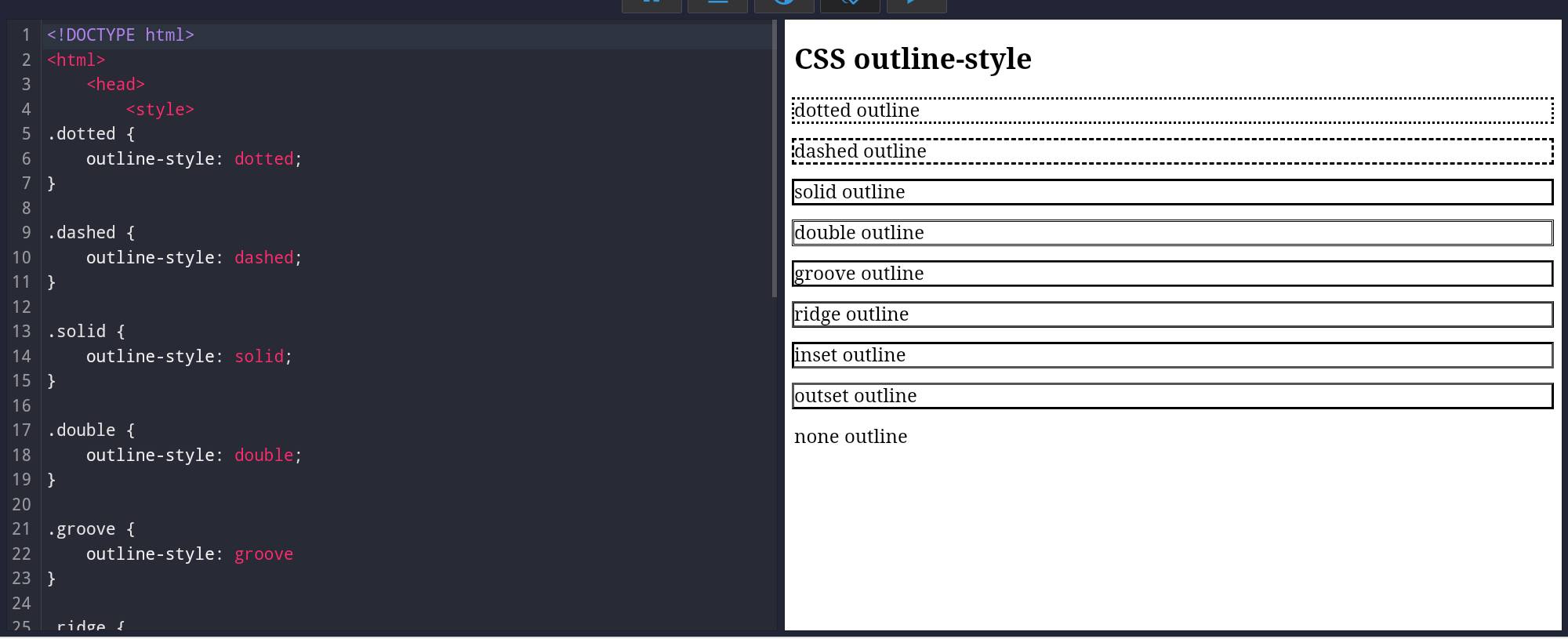Screen dimensions: 1568x639
Task: Click the editor's vertical scrollbar thumb
Action: [x=775, y=159]
